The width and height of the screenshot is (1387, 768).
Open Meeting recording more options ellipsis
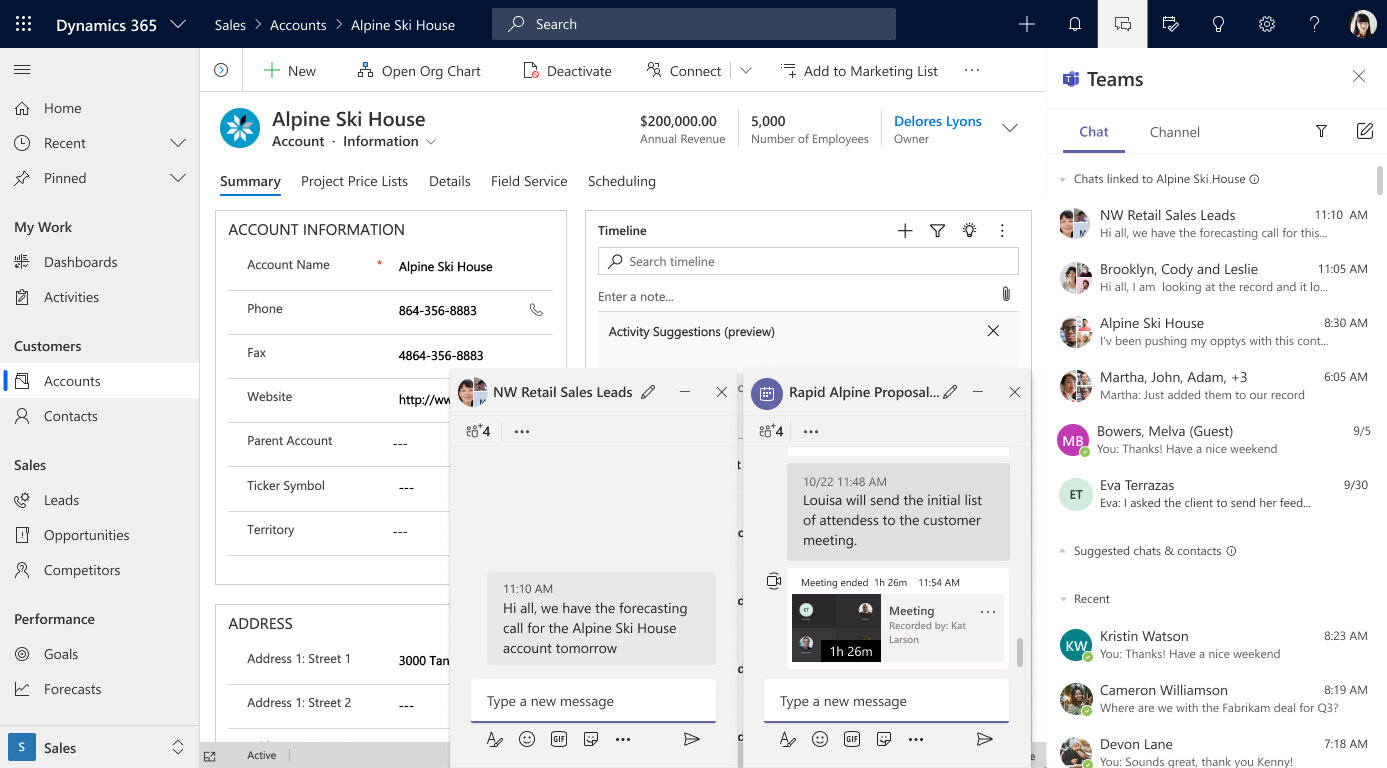(988, 611)
